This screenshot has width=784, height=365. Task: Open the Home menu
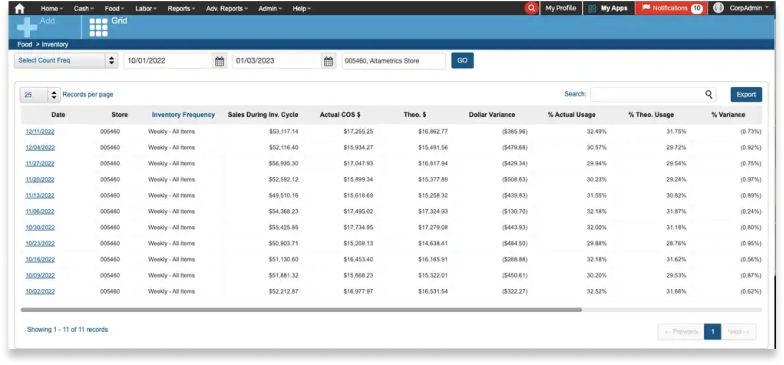(x=52, y=8)
